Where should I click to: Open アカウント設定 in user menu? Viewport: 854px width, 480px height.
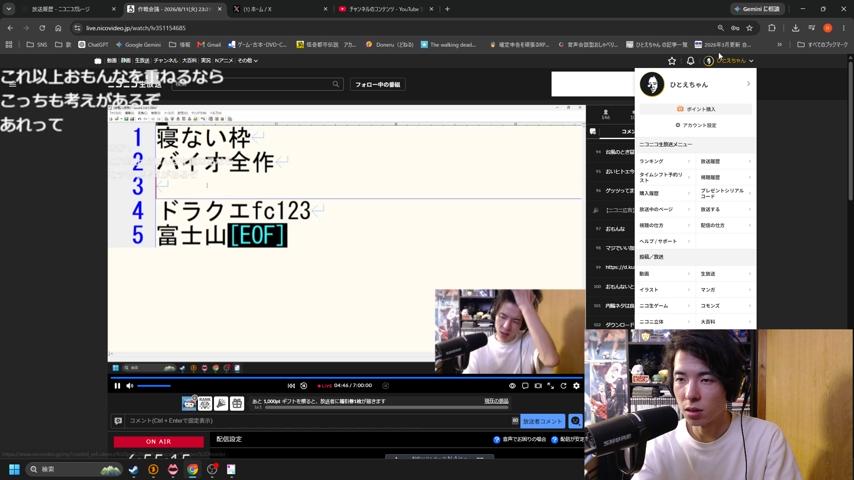[x=696, y=125]
